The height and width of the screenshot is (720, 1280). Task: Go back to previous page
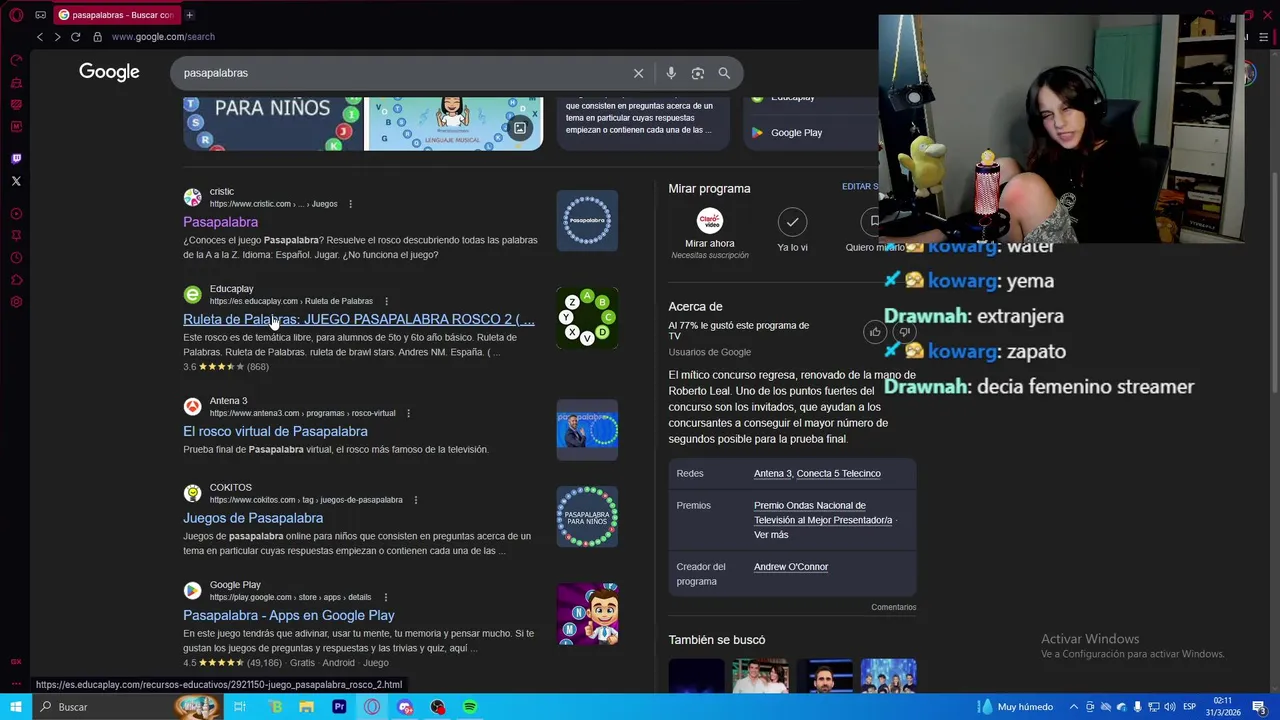(40, 37)
